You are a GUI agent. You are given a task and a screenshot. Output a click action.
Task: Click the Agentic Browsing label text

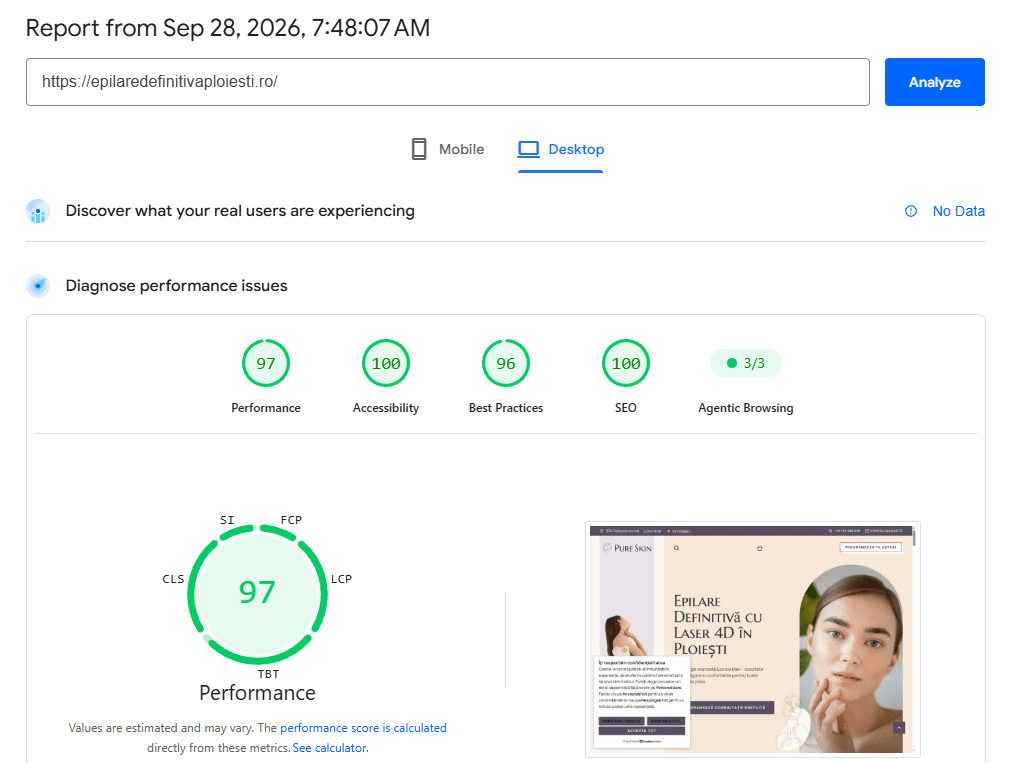click(746, 408)
